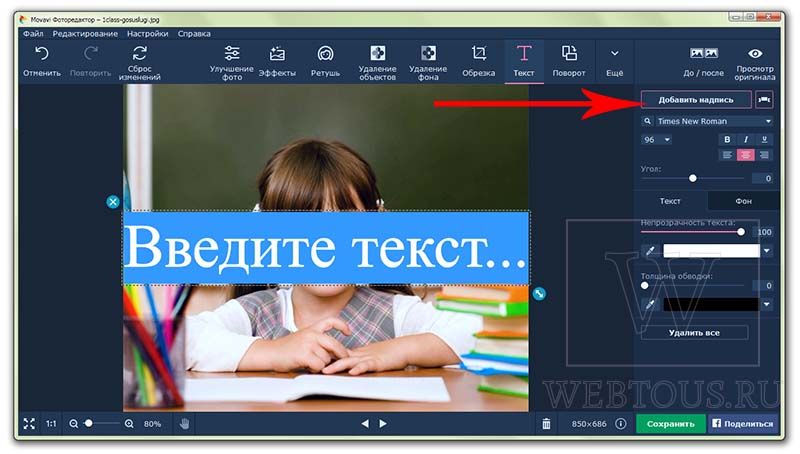
Task: Remove text box with X handle
Action: [x=113, y=202]
